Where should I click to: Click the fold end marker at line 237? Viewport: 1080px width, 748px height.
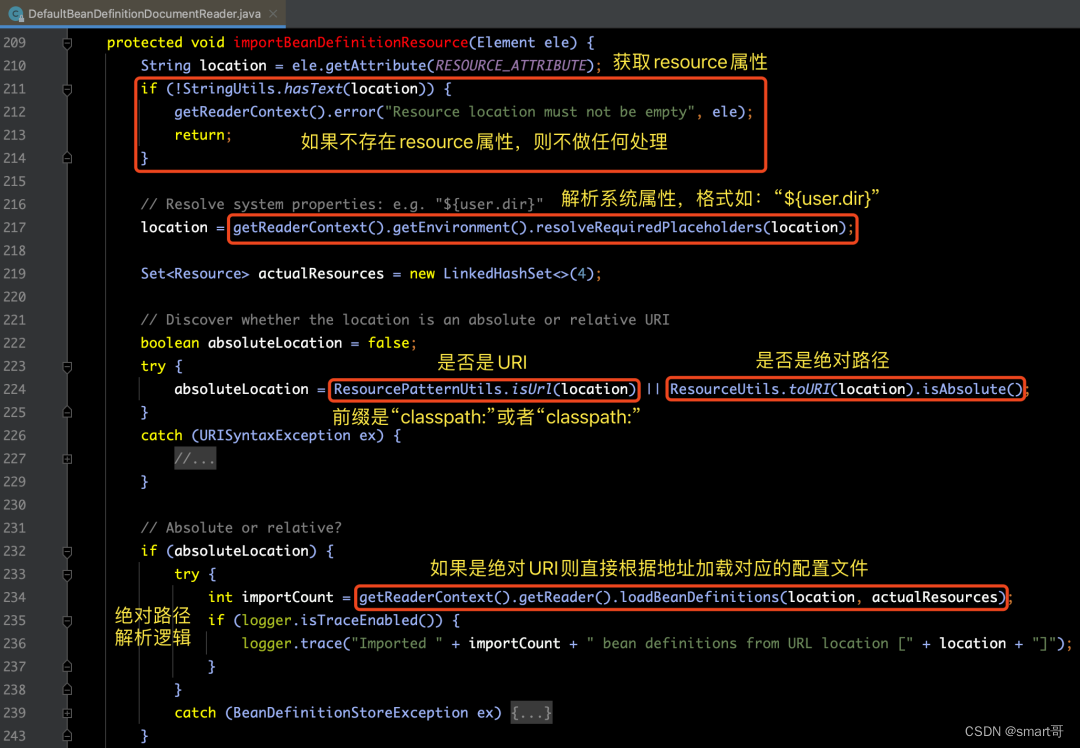click(68, 667)
